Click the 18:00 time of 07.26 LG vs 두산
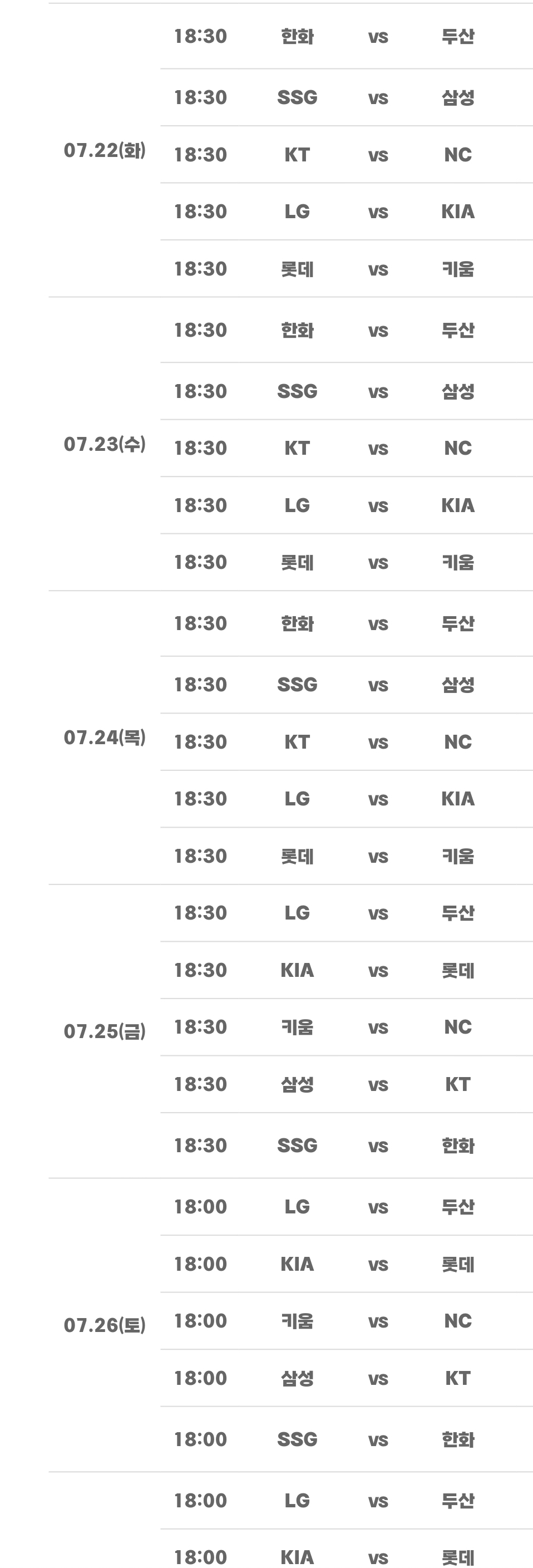The image size is (533, 1568). (x=200, y=1206)
